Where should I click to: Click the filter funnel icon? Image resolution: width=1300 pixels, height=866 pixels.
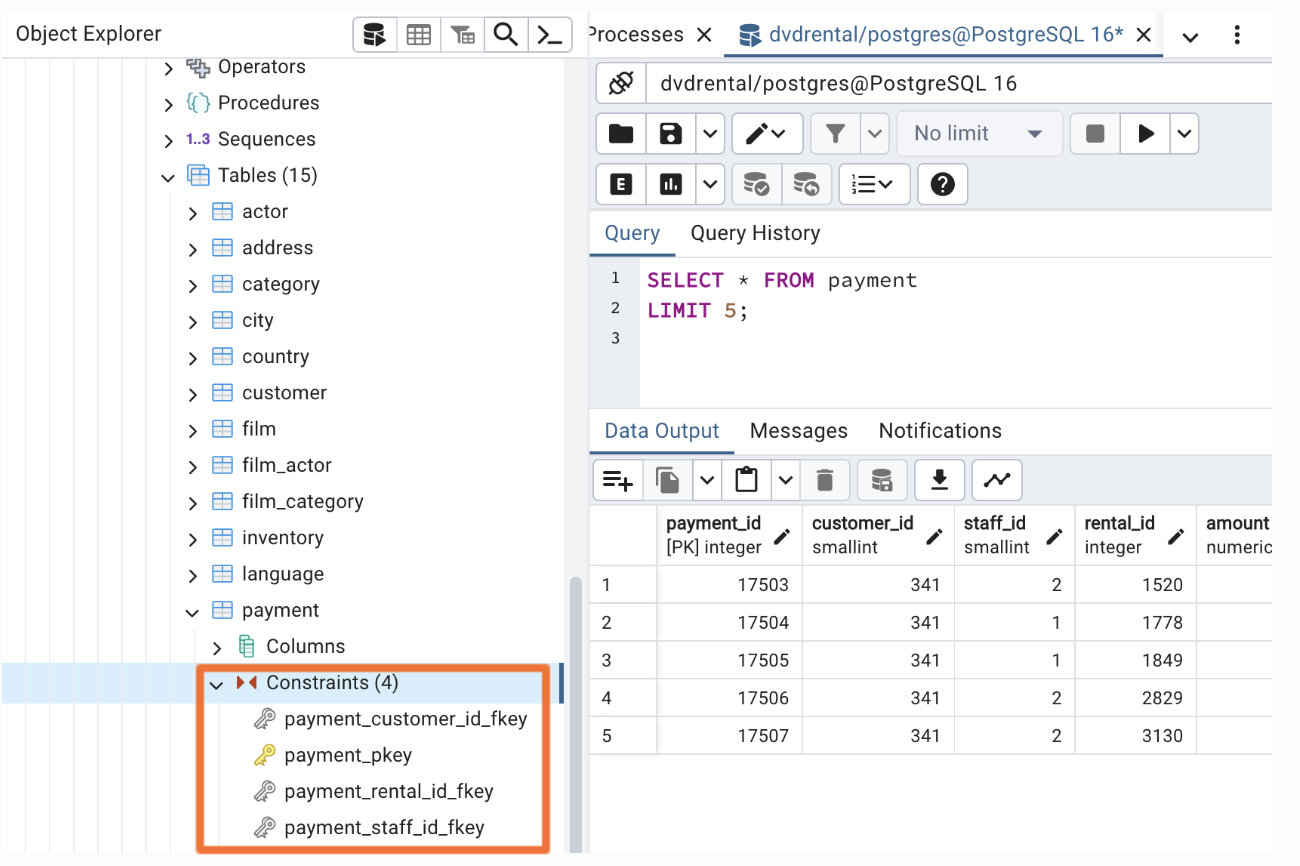coord(835,134)
